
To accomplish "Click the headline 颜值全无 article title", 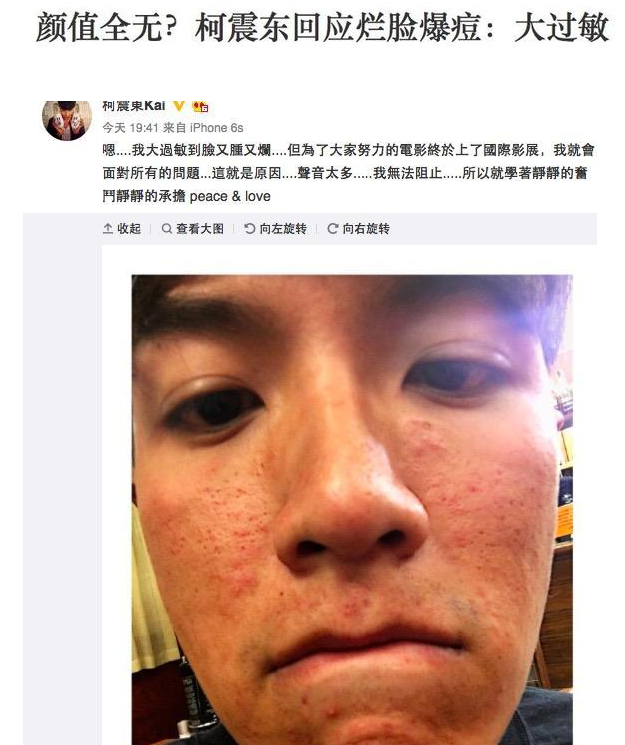I will [x=322, y=27].
